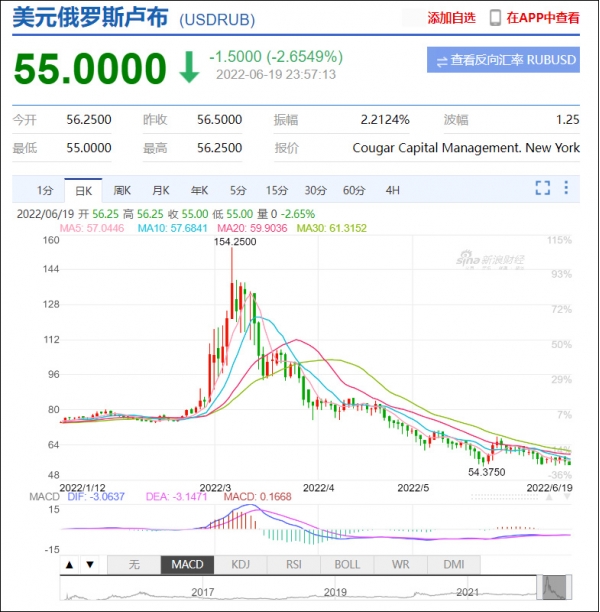Click the 2019 area of the overview timeline

(335, 592)
